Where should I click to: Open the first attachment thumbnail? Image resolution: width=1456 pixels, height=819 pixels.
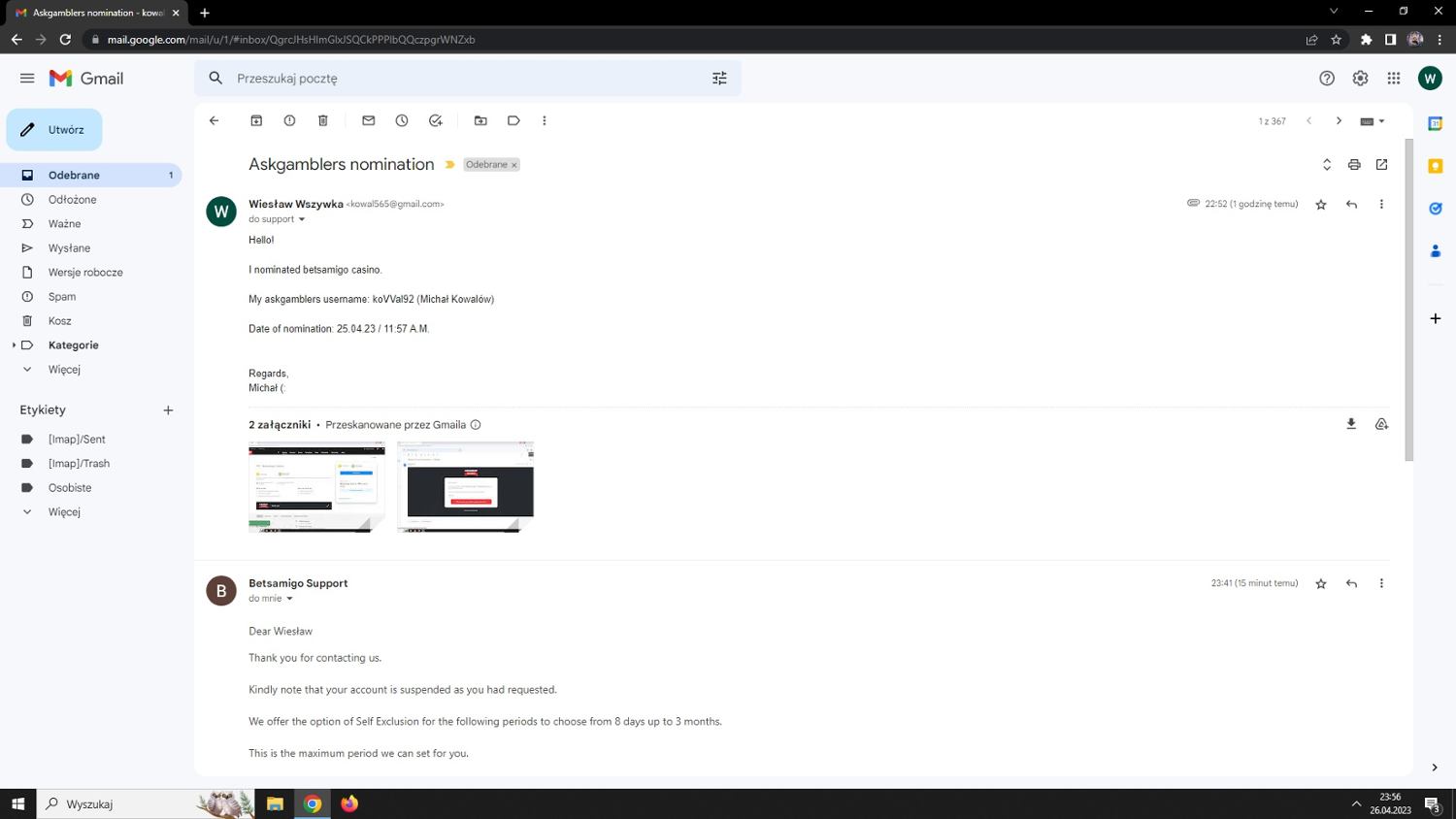[316, 487]
